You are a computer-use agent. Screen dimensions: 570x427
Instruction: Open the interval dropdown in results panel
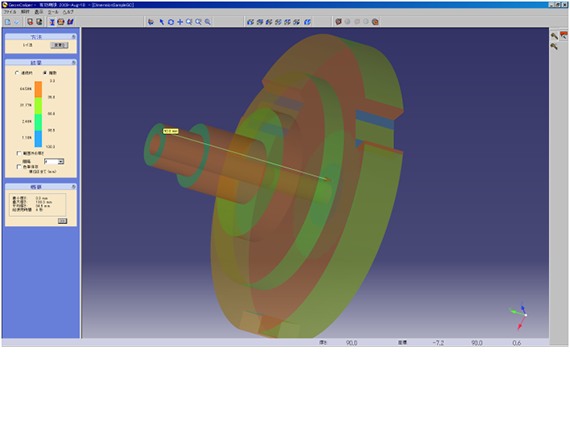click(x=54, y=161)
